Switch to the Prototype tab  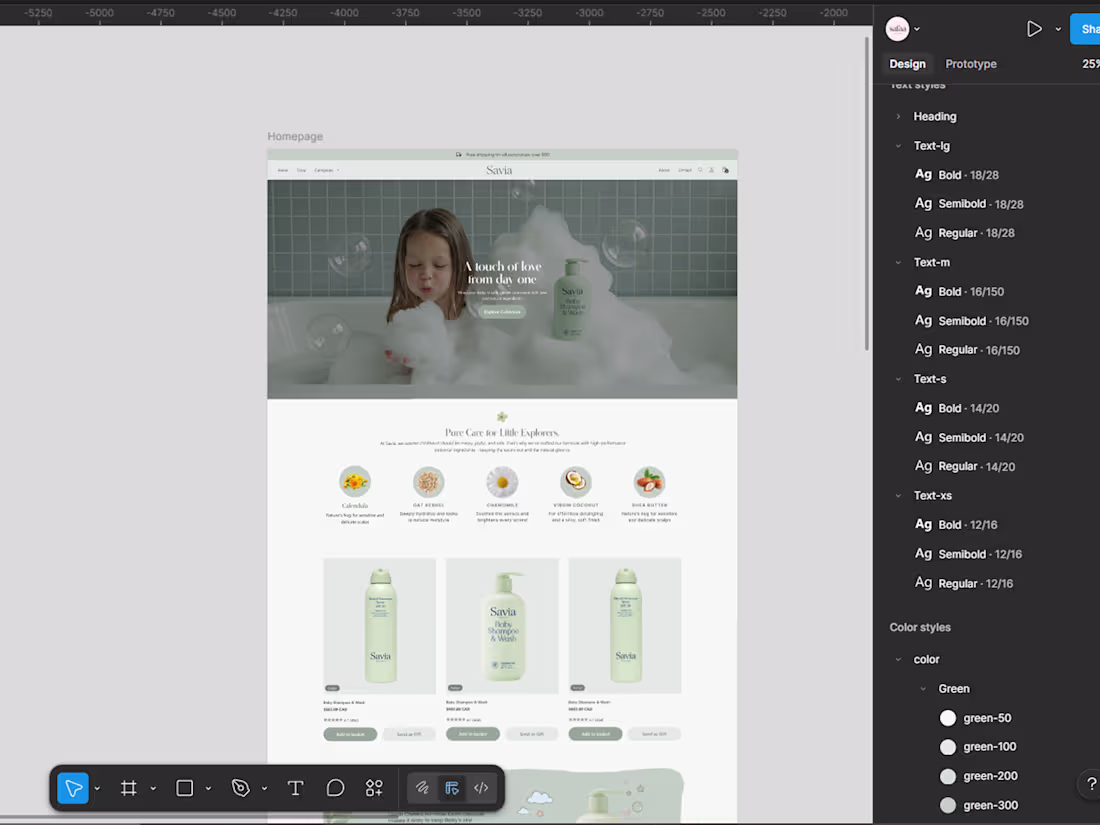[x=971, y=64]
